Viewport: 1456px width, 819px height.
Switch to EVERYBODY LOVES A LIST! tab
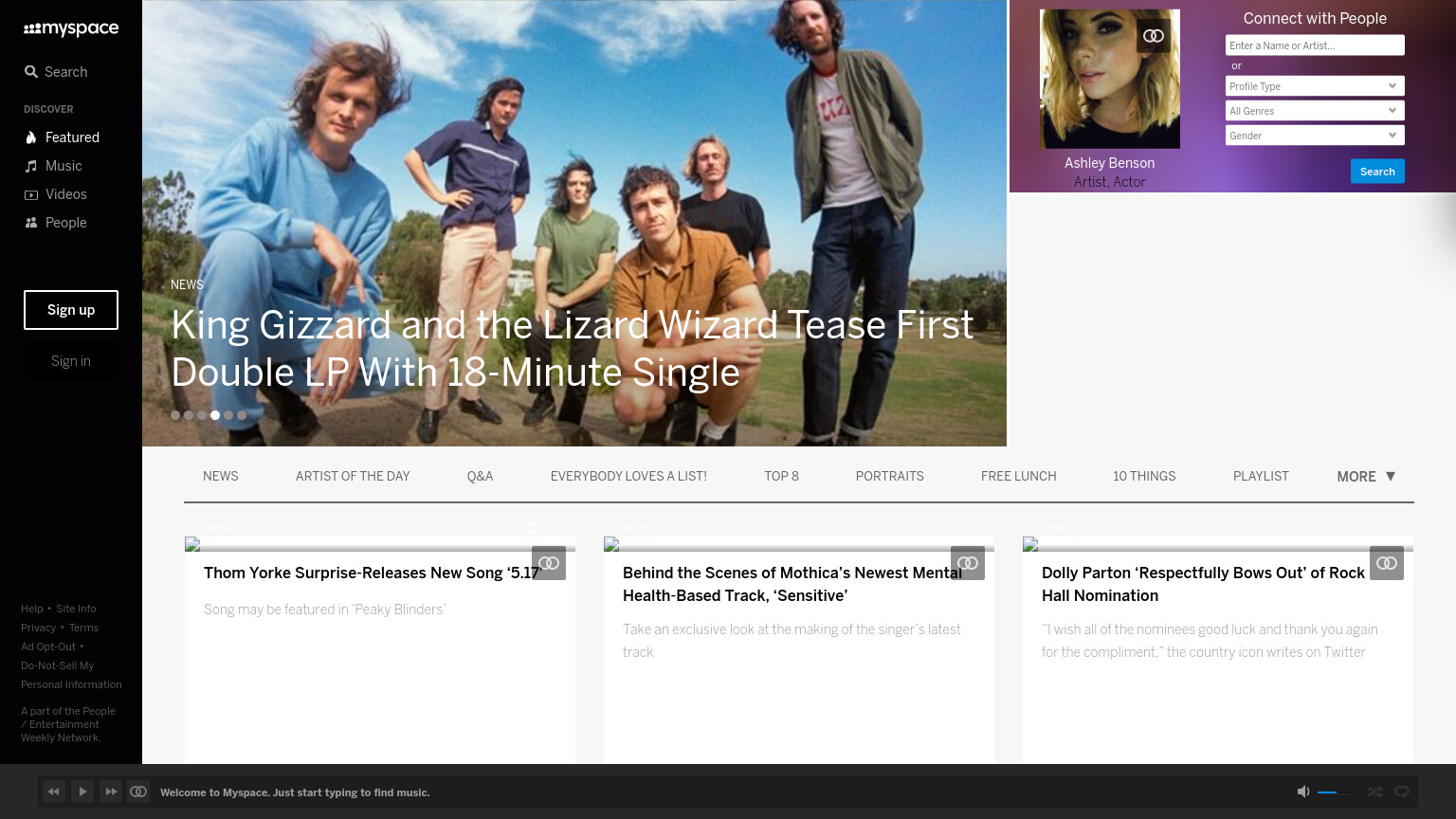628,476
